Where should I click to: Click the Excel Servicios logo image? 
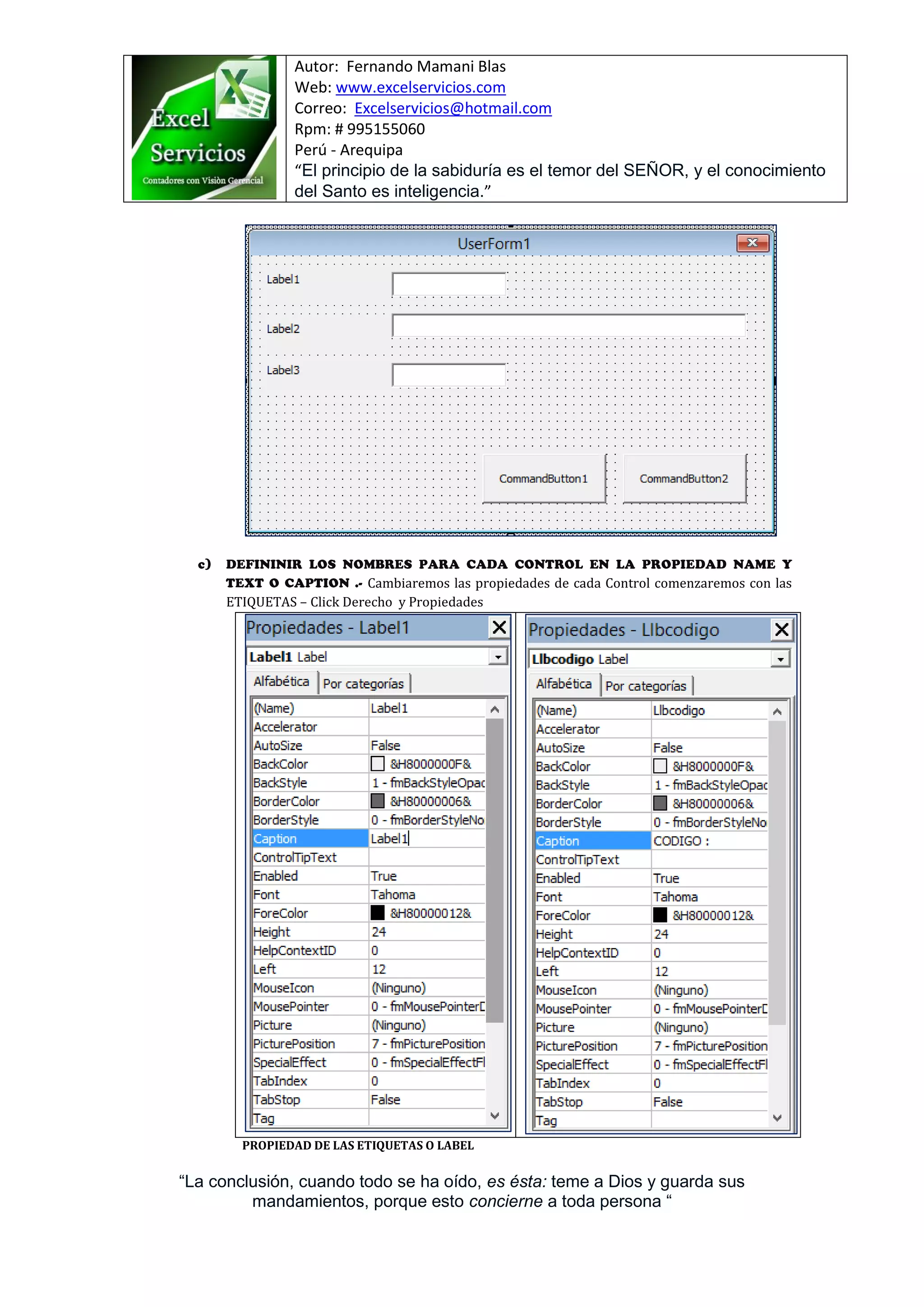point(203,128)
